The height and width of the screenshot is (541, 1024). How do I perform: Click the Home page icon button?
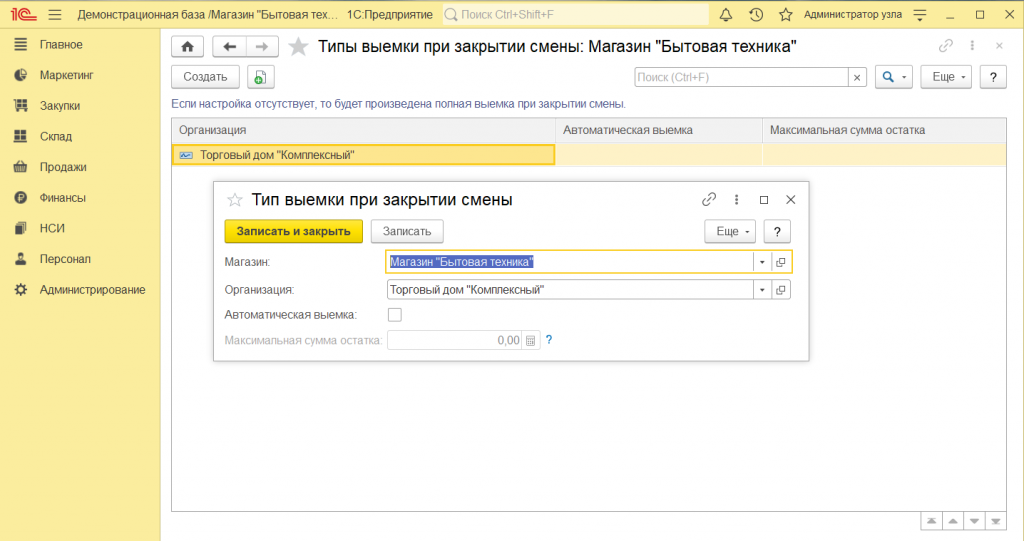[x=187, y=47]
